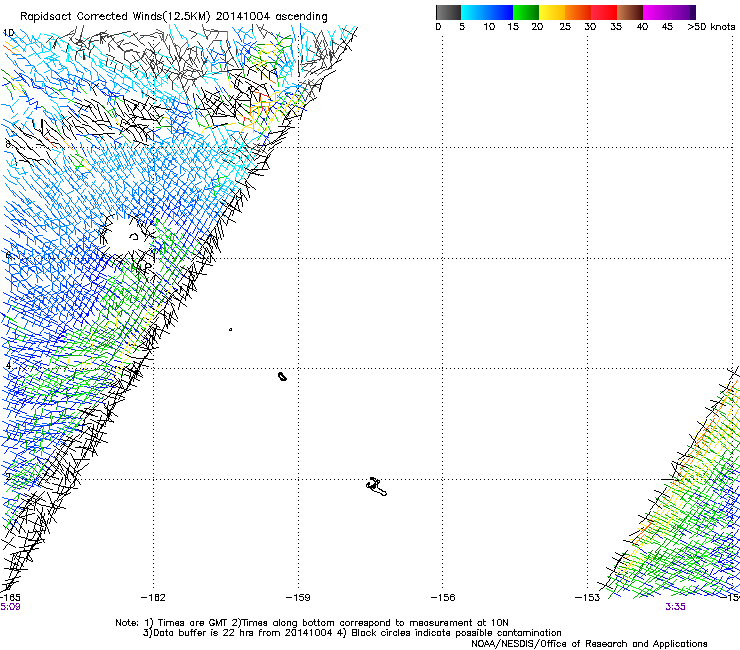The width and height of the screenshot is (740, 650).
Task: Click the longitude label '-162'
Action: [x=153, y=598]
